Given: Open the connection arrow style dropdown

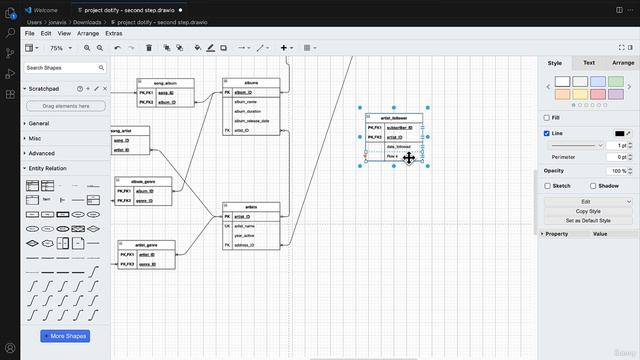Looking at the screenshot, I should click(x=244, y=48).
